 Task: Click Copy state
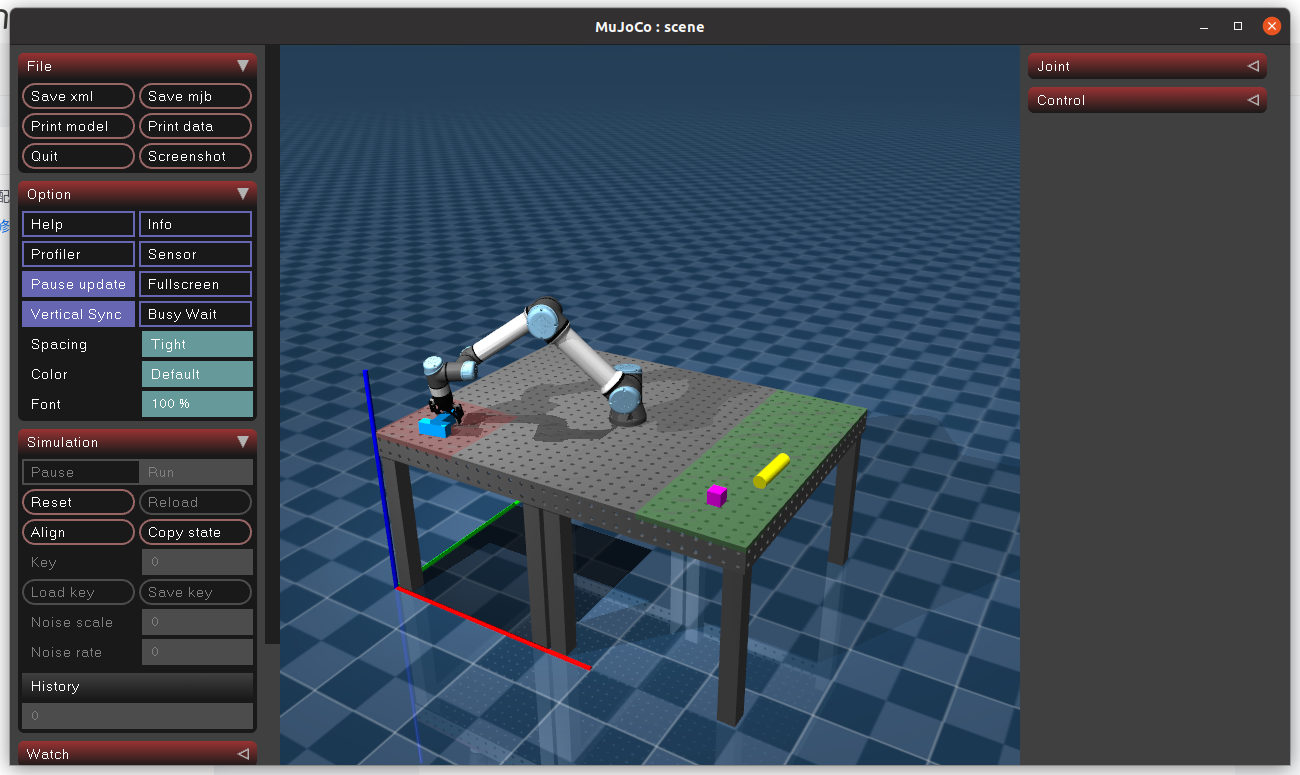195,532
